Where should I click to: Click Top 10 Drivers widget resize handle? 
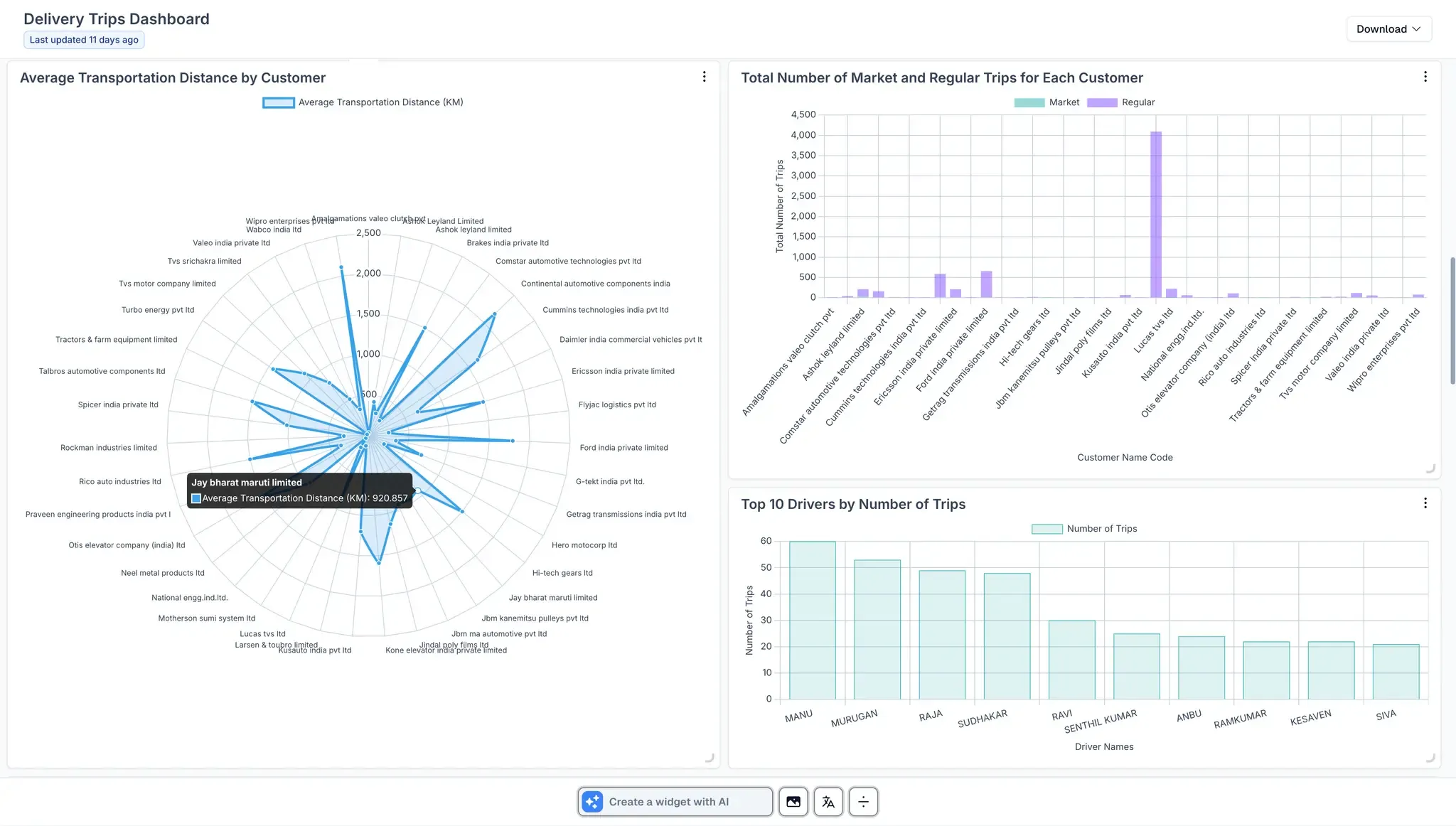(x=1430, y=758)
